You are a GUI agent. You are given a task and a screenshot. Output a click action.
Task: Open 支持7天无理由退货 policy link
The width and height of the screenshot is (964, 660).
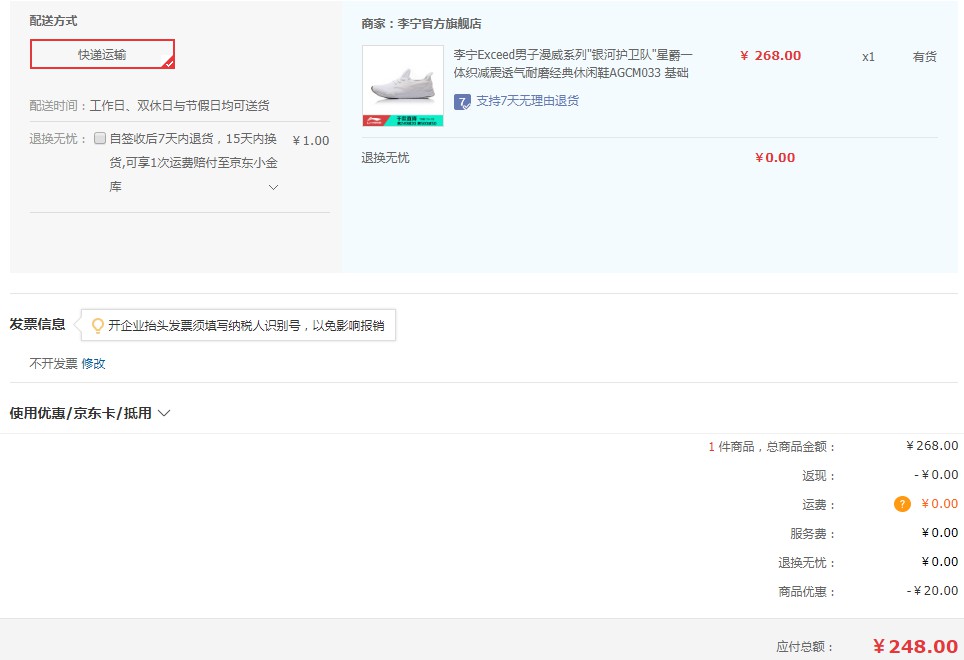pos(527,101)
